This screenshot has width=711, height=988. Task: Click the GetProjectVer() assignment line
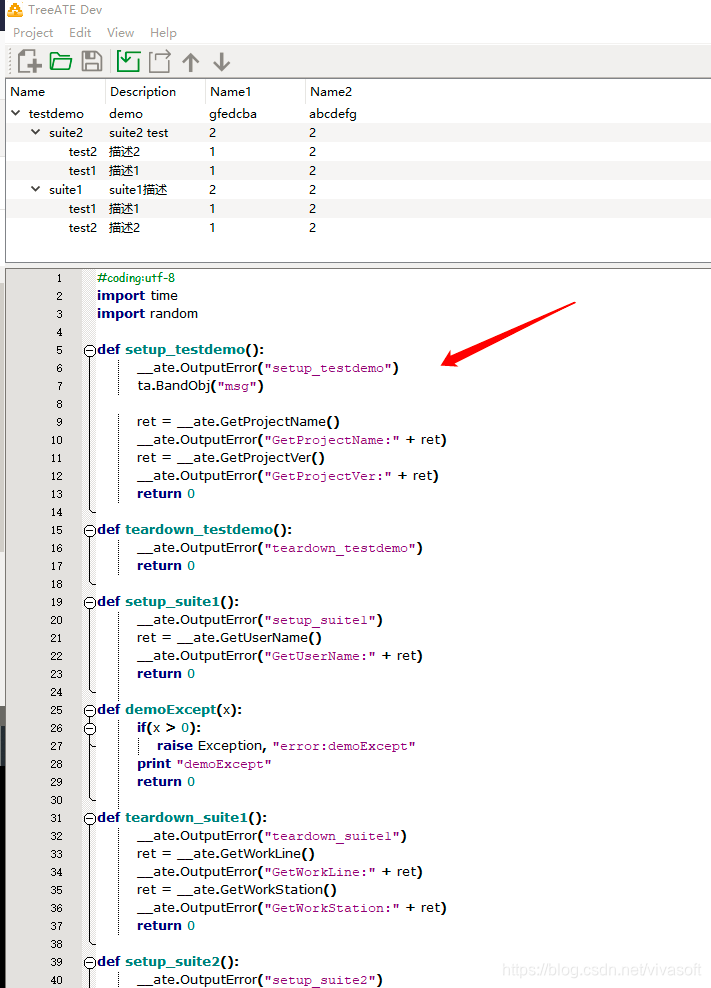pyautogui.click(x=231, y=457)
